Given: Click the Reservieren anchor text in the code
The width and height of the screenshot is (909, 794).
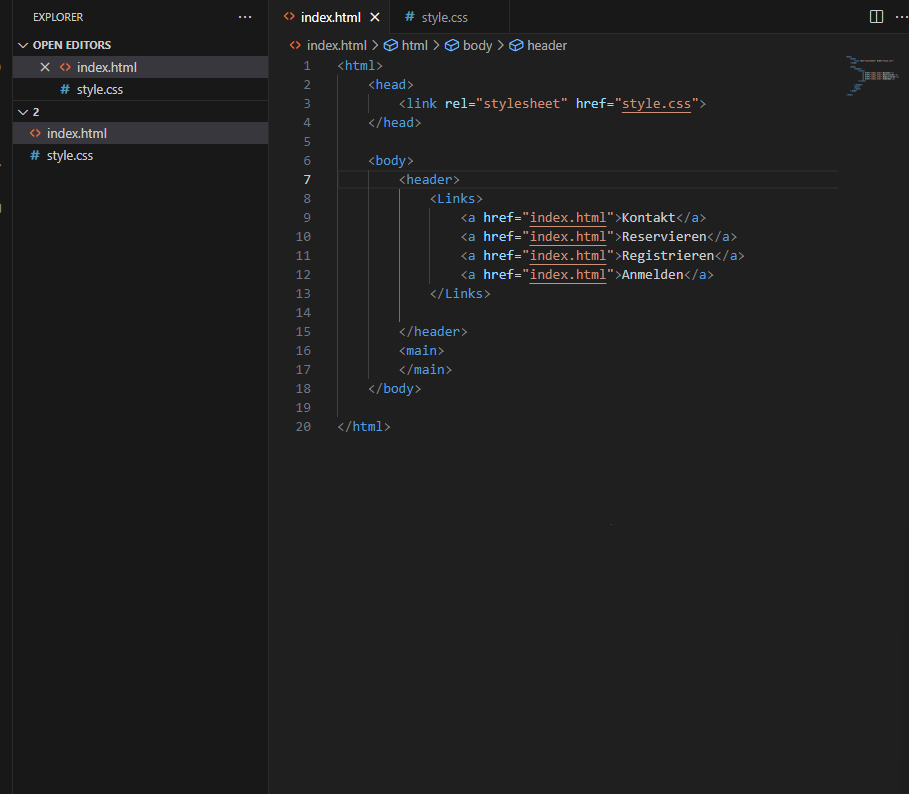Looking at the screenshot, I should click(661, 236).
